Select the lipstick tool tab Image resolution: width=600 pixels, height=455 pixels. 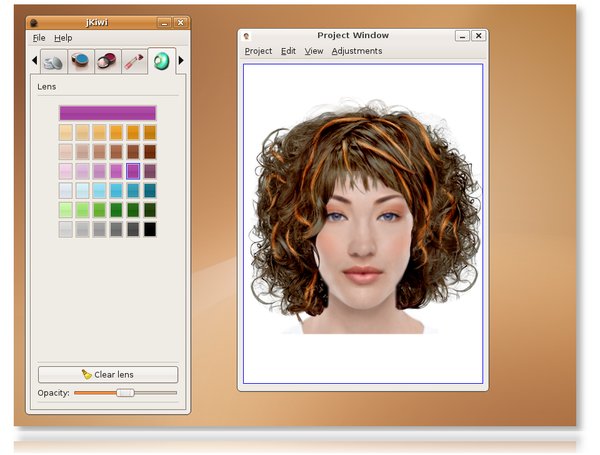click(135, 62)
